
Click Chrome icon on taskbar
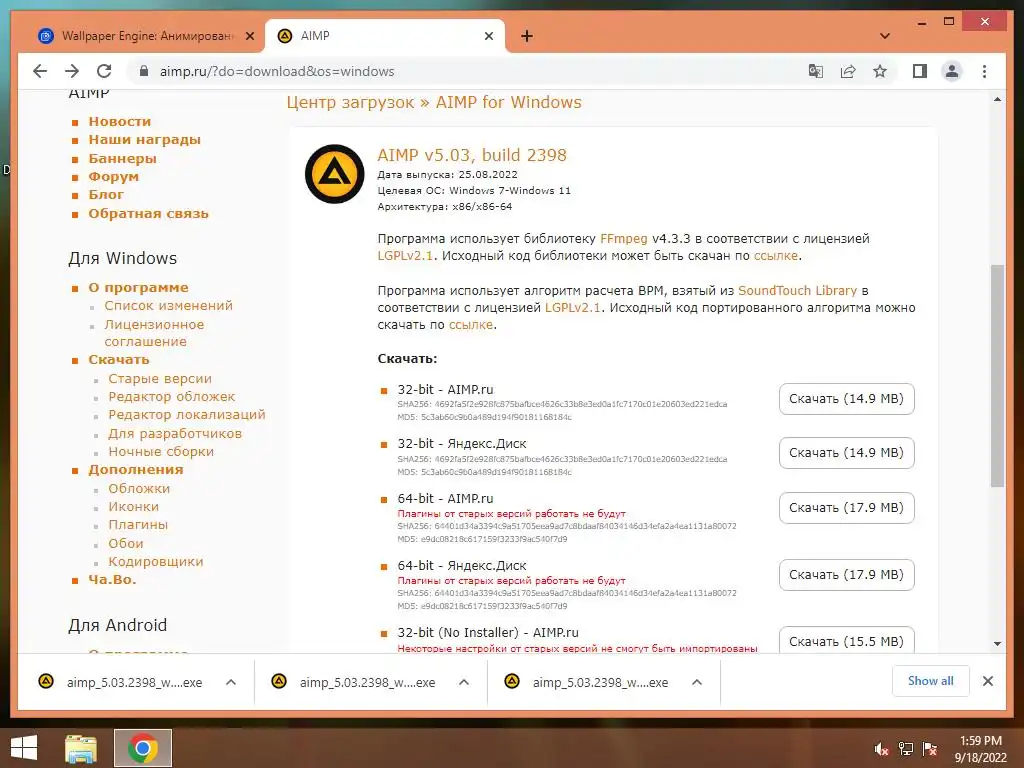tap(143, 748)
